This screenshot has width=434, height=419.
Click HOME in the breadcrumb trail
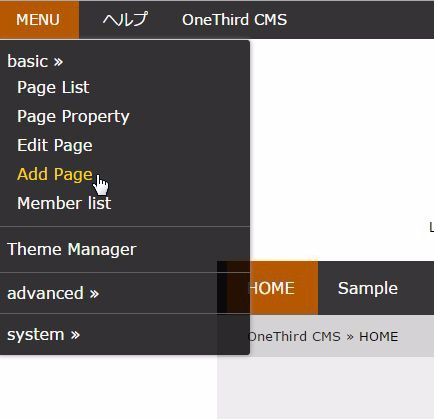click(x=378, y=337)
